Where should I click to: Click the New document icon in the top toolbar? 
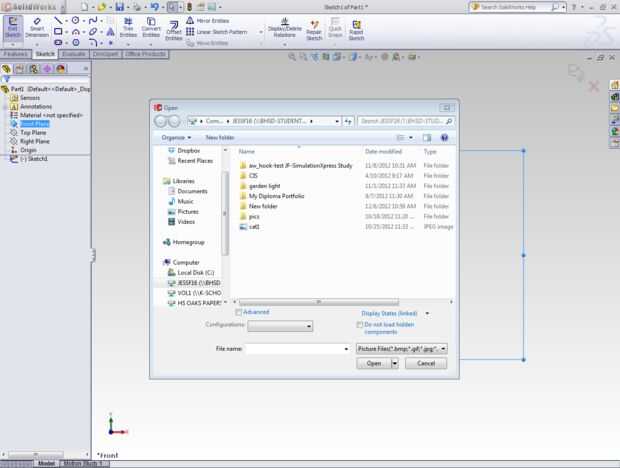click(84, 7)
